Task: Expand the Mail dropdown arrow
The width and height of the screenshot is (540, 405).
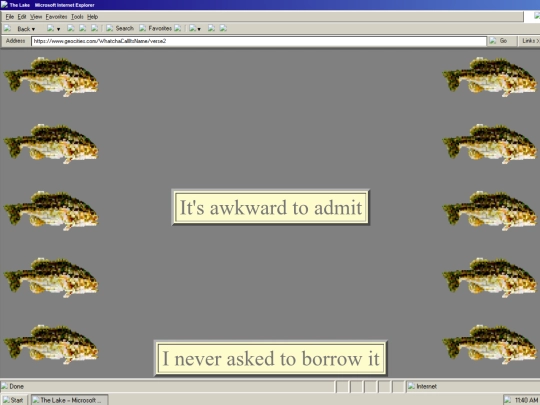Action: [199, 29]
